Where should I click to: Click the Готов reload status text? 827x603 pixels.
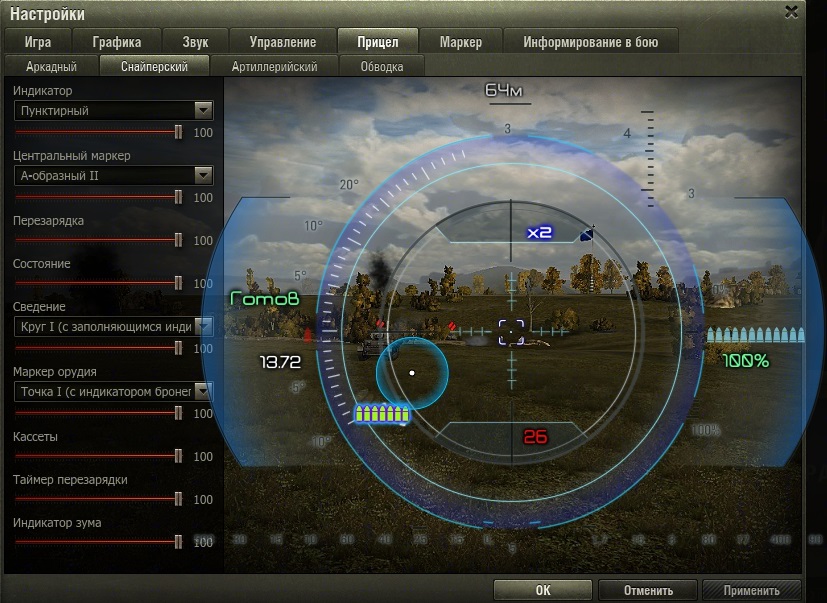point(265,299)
